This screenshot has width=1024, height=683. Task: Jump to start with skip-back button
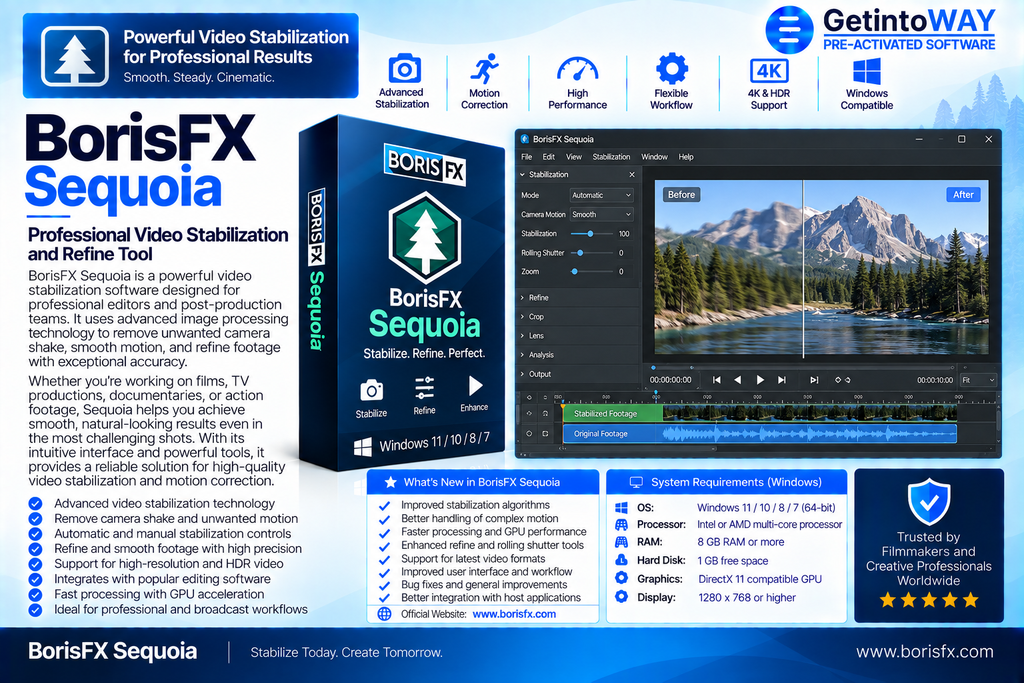[x=716, y=380]
